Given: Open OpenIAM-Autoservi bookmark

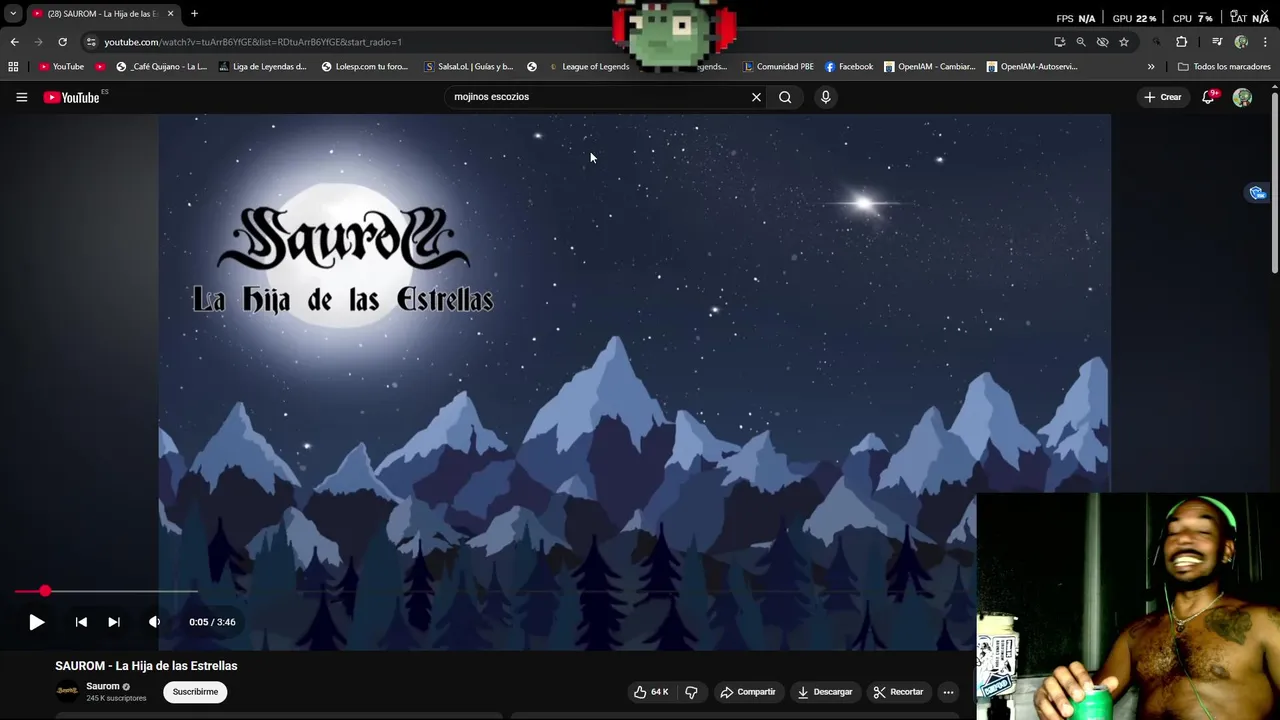Looking at the screenshot, I should coord(1032,67).
